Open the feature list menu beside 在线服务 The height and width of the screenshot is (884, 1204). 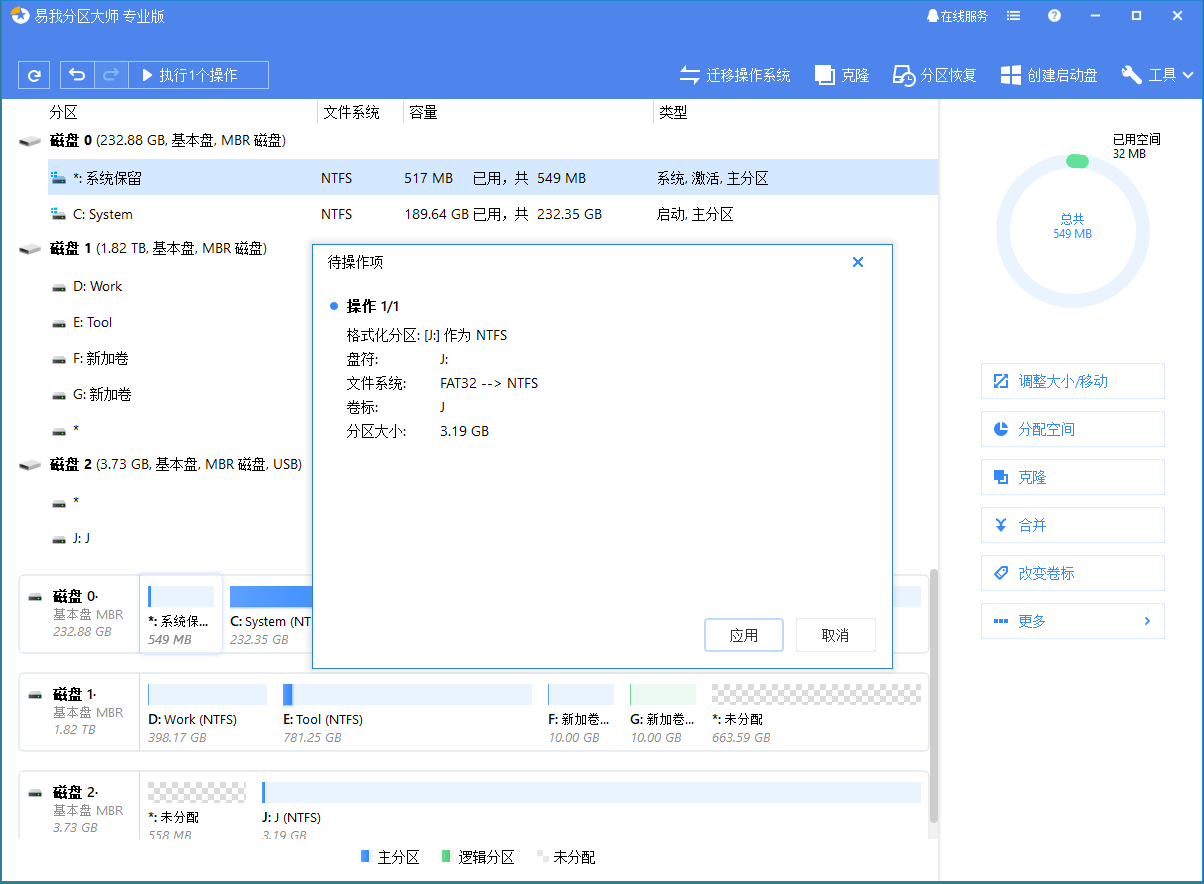[x=1013, y=15]
